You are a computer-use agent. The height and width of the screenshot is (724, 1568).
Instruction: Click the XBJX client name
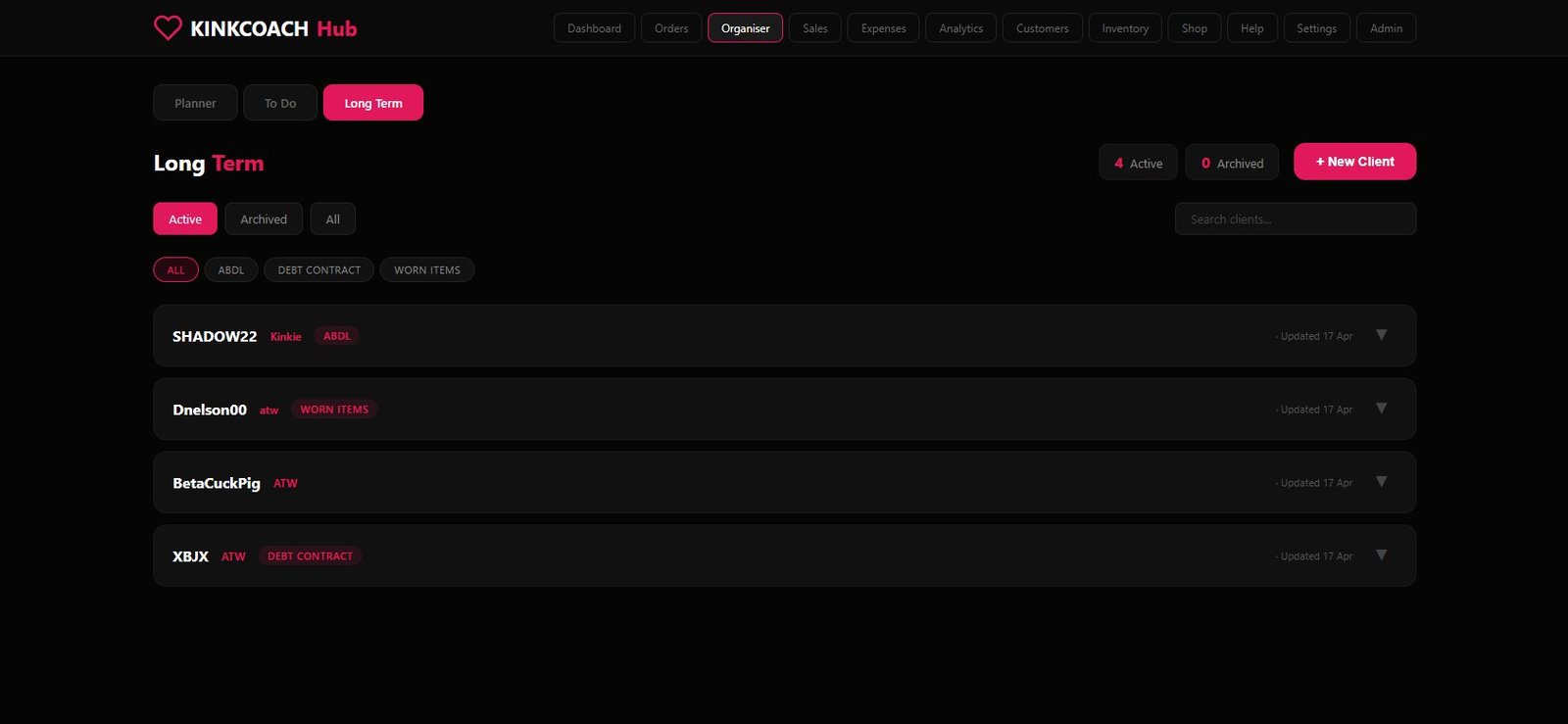190,556
